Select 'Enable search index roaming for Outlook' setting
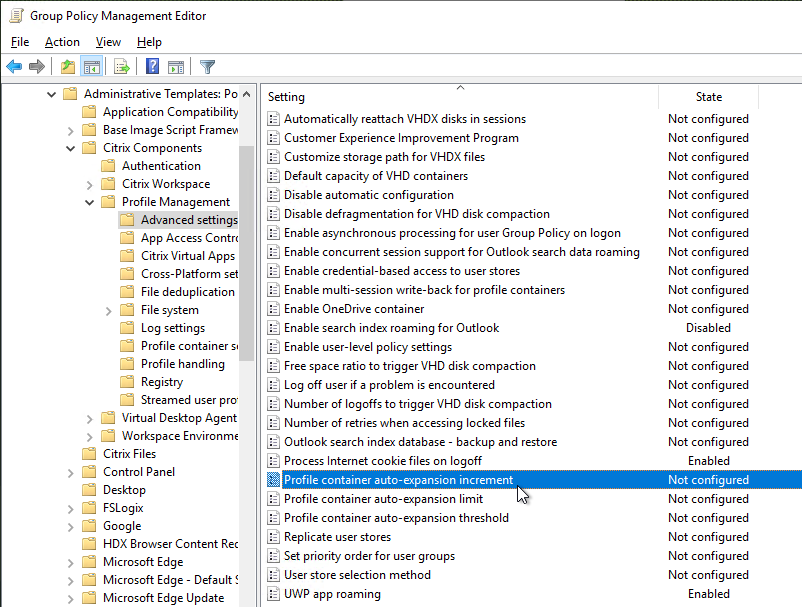The width and height of the screenshot is (802, 607). (392, 328)
